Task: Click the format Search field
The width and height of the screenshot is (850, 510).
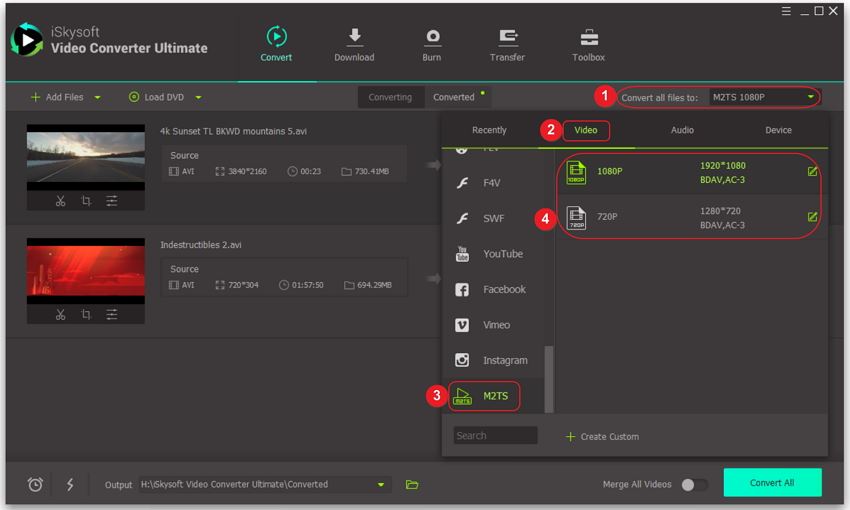Action: pyautogui.click(x=495, y=436)
